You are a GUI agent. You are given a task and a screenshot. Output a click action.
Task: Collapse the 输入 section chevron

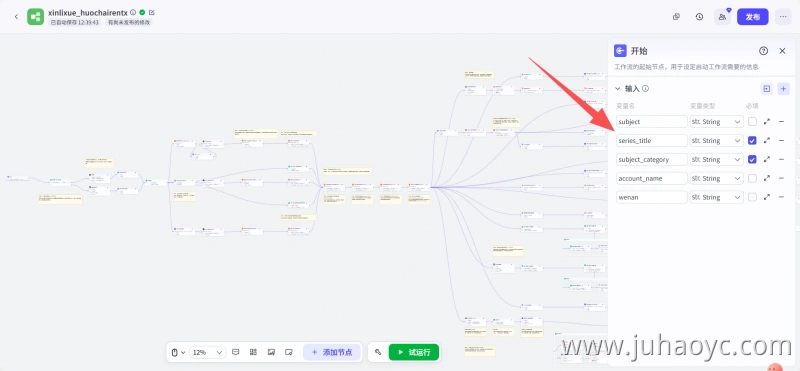(x=617, y=89)
